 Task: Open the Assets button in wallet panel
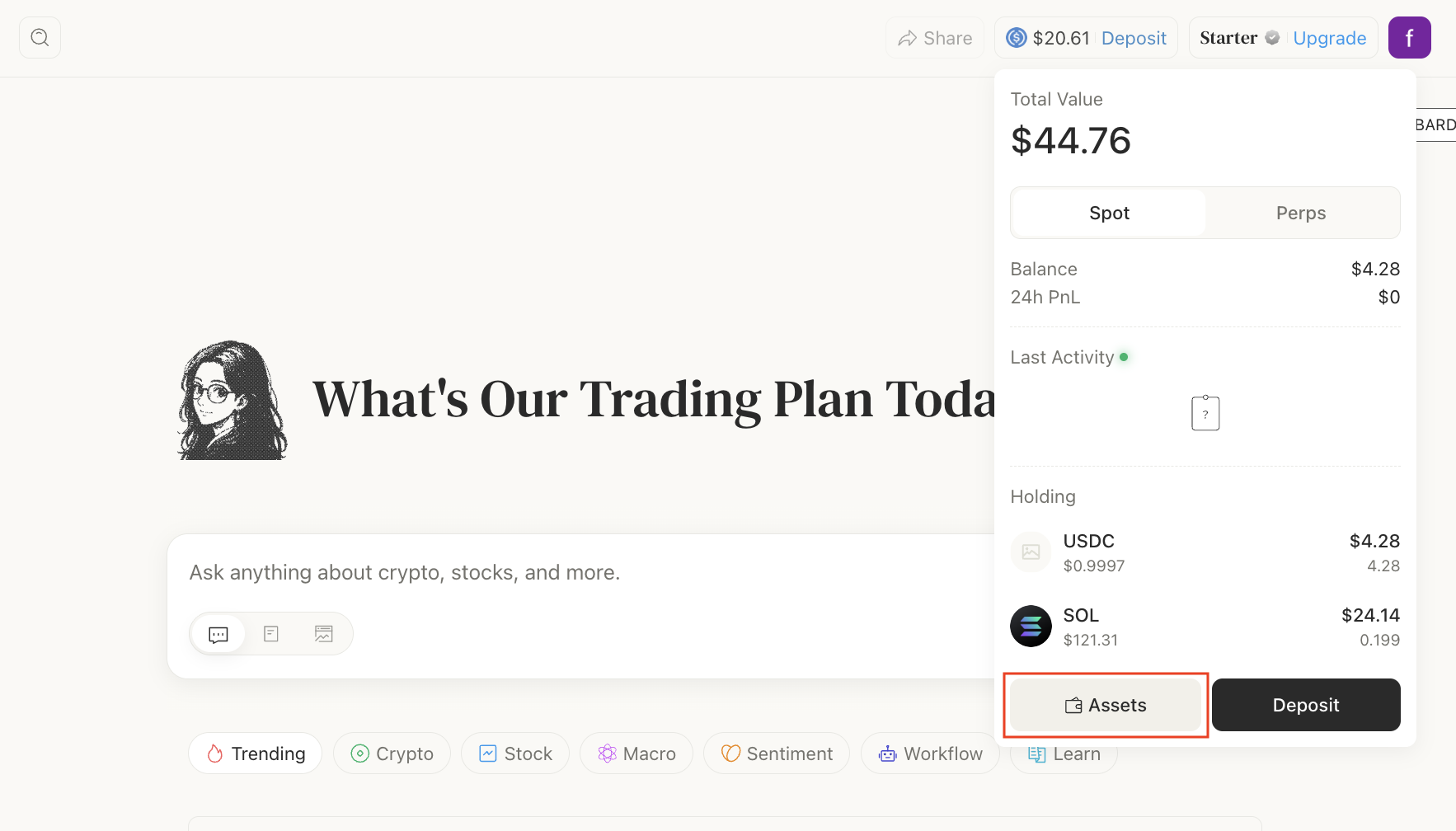(x=1106, y=705)
